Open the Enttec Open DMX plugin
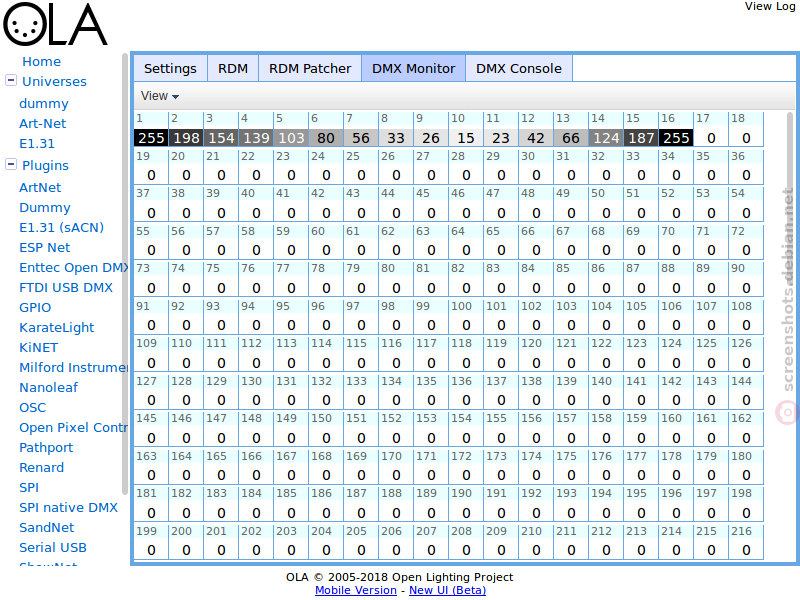This screenshot has height=600, width=800. click(x=73, y=267)
